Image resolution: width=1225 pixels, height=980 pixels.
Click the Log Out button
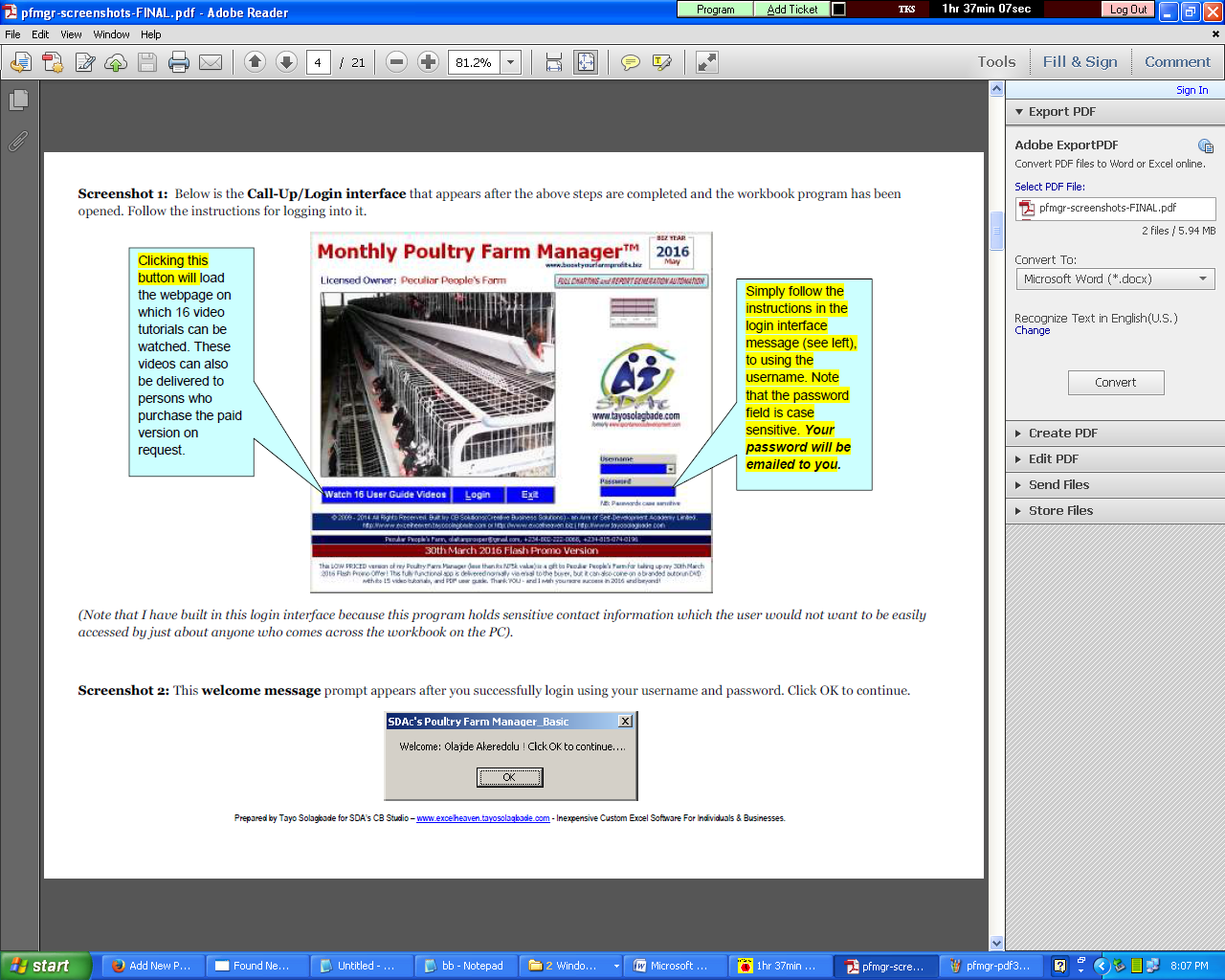click(x=1128, y=9)
